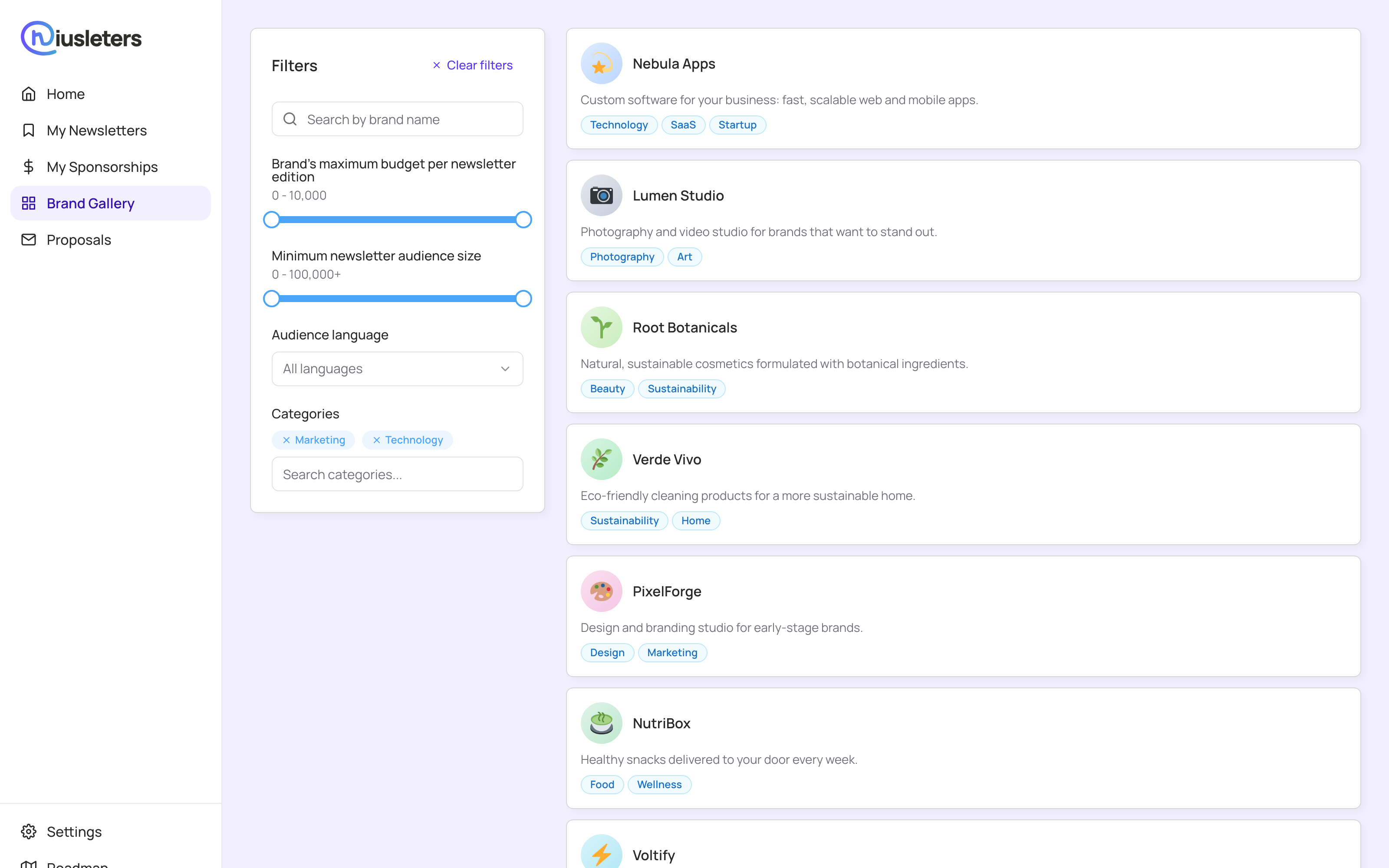Click the Nebula Apps brand name
The width and height of the screenshot is (1389, 868).
pos(674,64)
